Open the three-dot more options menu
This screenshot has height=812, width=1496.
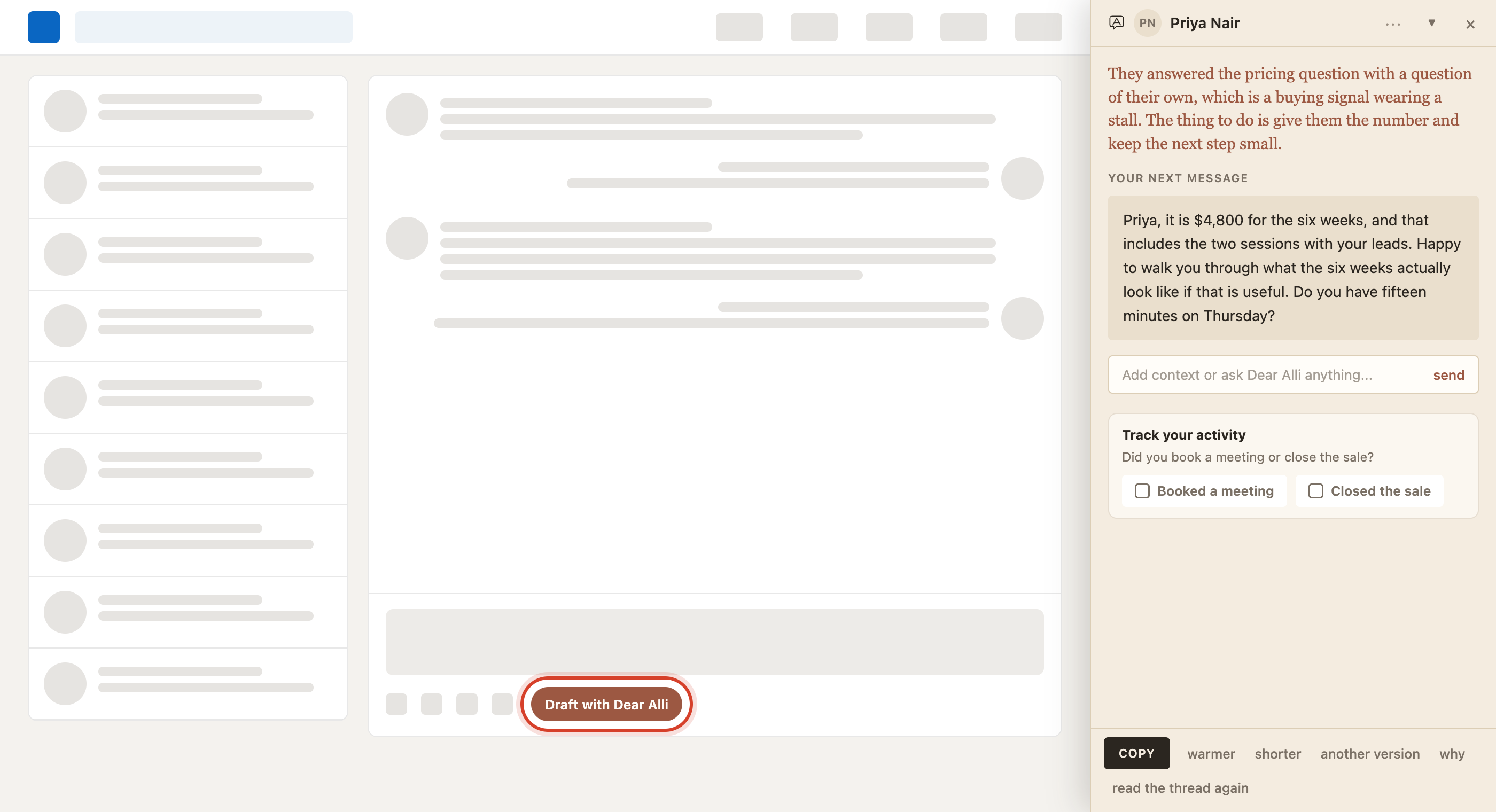coord(1393,24)
